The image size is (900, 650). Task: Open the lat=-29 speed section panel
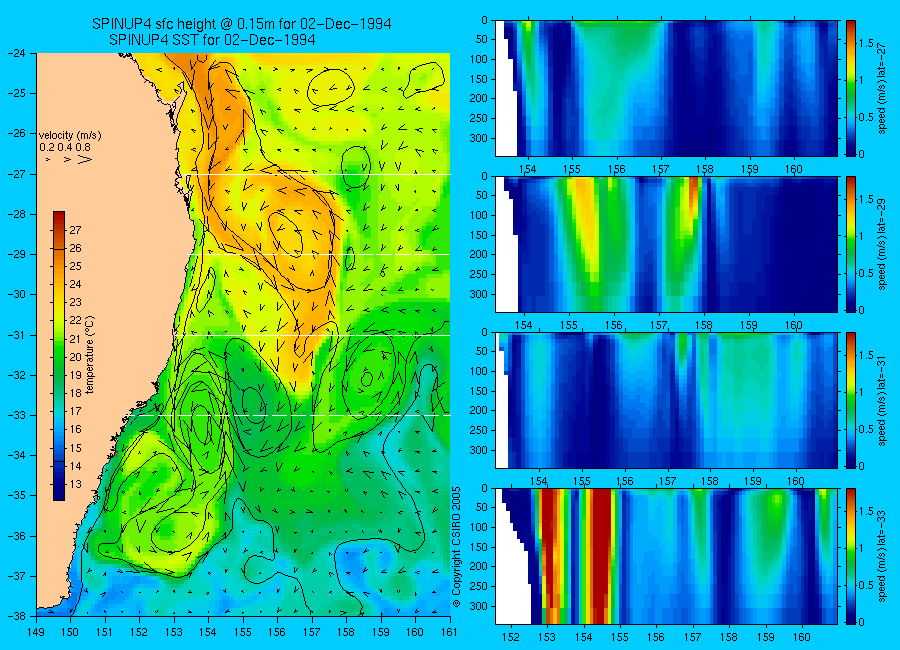tap(666, 244)
